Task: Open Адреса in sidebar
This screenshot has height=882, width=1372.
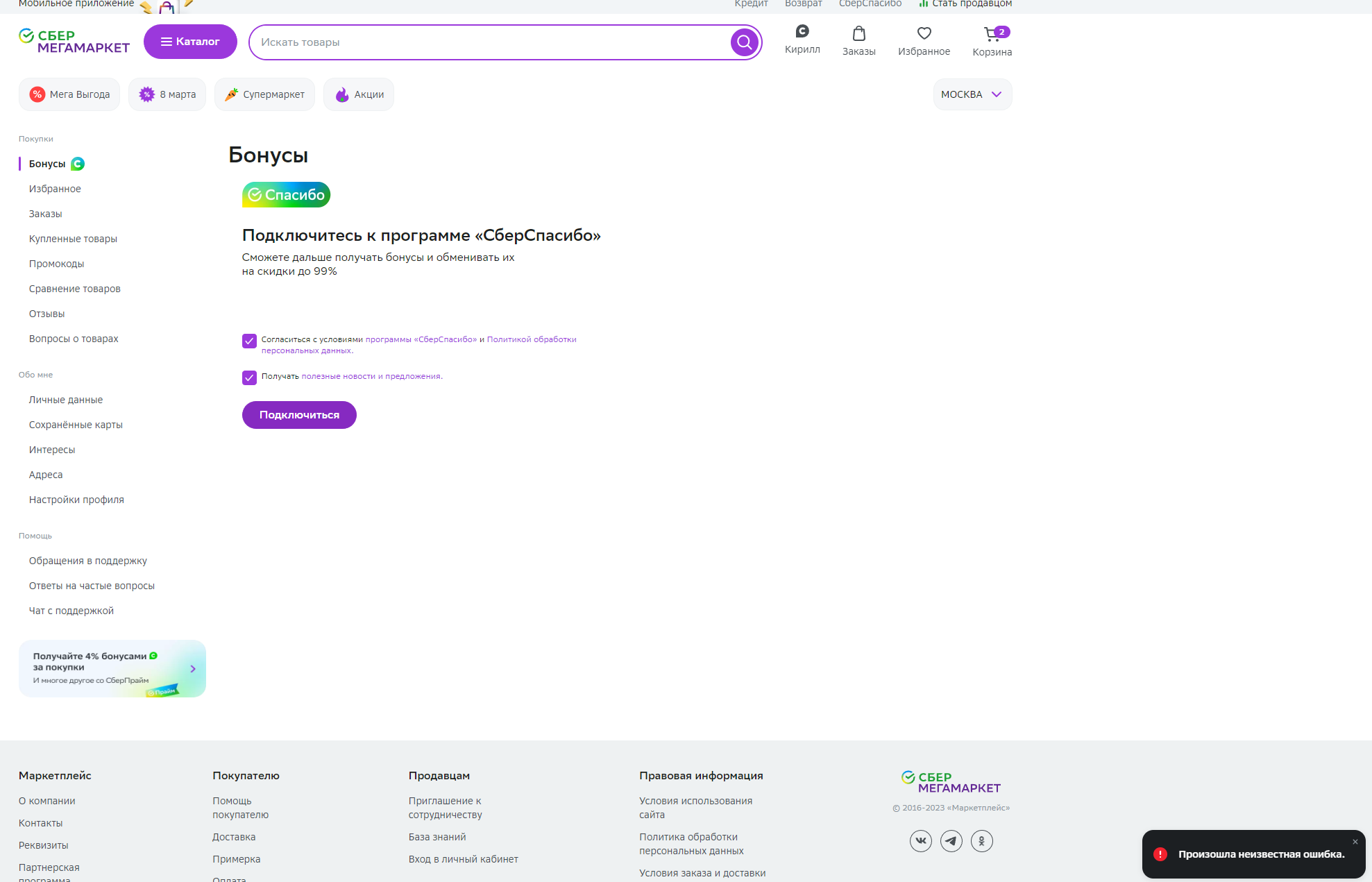Action: click(46, 475)
